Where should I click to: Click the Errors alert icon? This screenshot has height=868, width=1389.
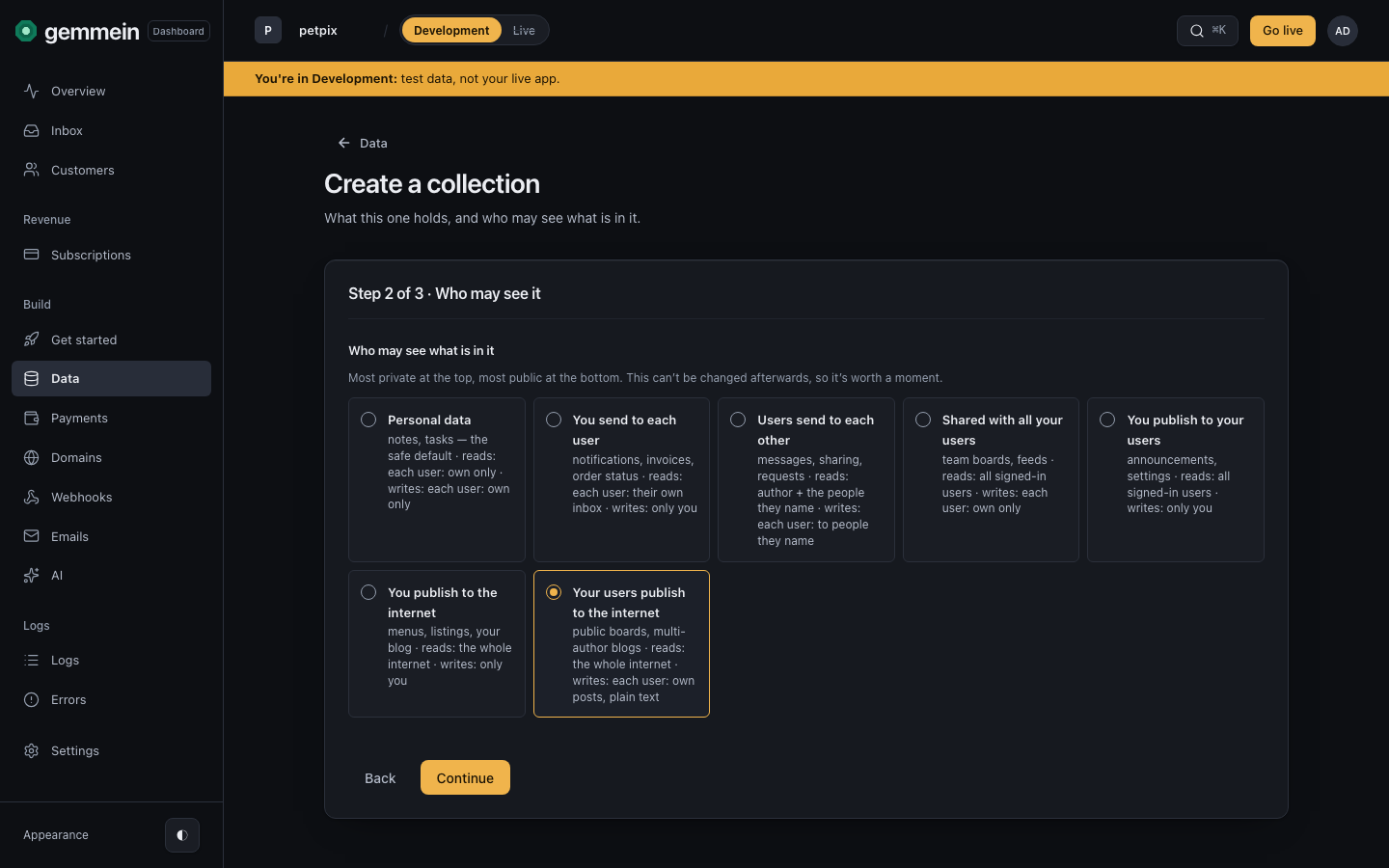32,700
